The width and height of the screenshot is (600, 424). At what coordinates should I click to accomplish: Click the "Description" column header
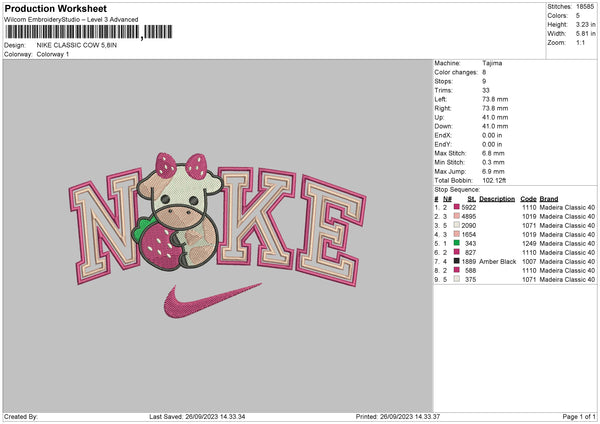point(497,199)
